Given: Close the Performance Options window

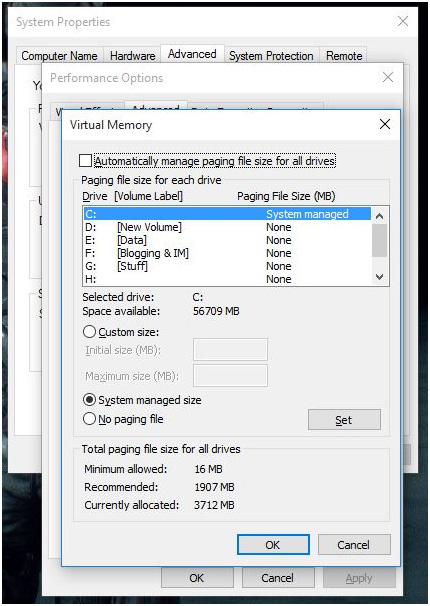Looking at the screenshot, I should click(388, 77).
